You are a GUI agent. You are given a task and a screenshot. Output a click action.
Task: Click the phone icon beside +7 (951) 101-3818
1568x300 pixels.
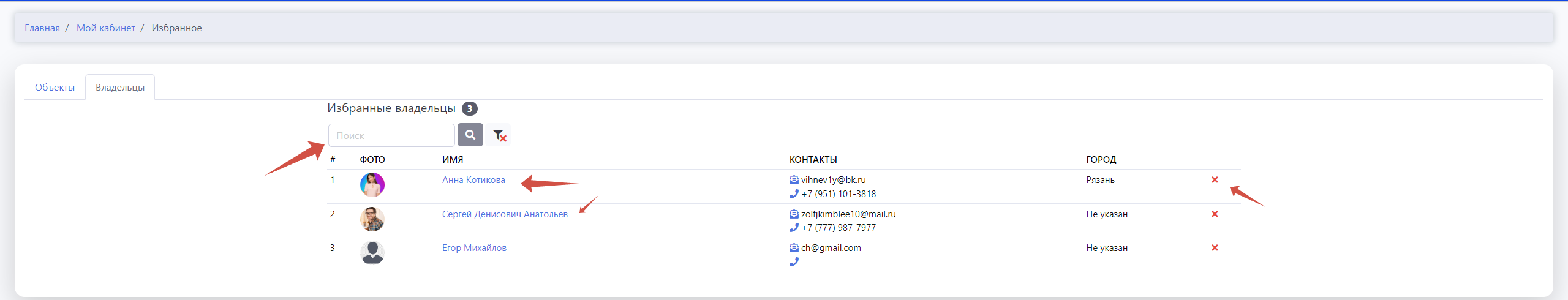[x=794, y=194]
